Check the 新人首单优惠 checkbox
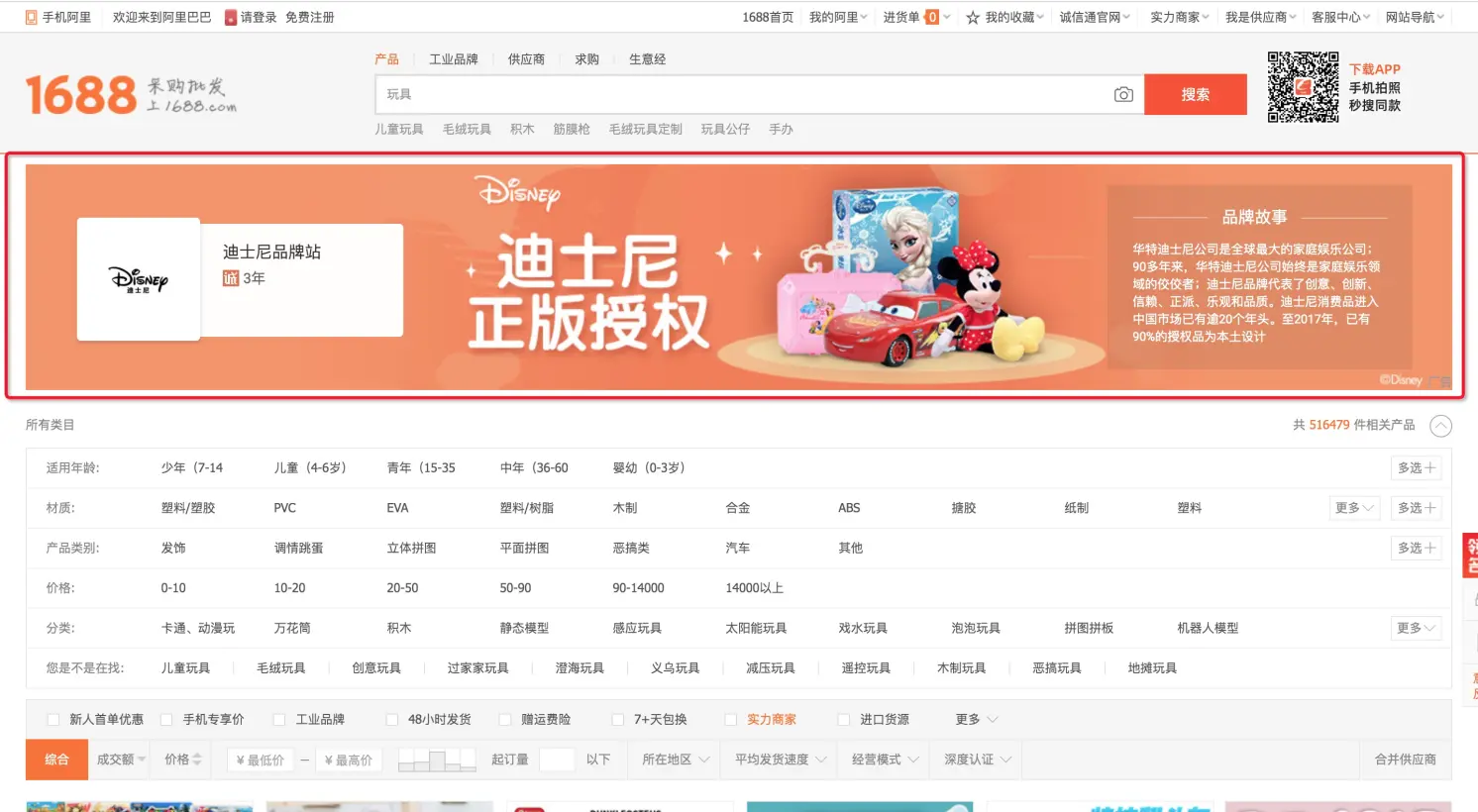The width and height of the screenshot is (1478, 812). click(53, 720)
